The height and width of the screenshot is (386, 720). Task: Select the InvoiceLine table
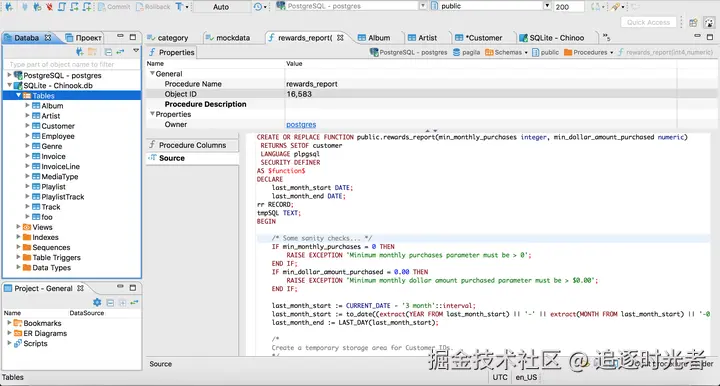pyautogui.click(x=60, y=166)
